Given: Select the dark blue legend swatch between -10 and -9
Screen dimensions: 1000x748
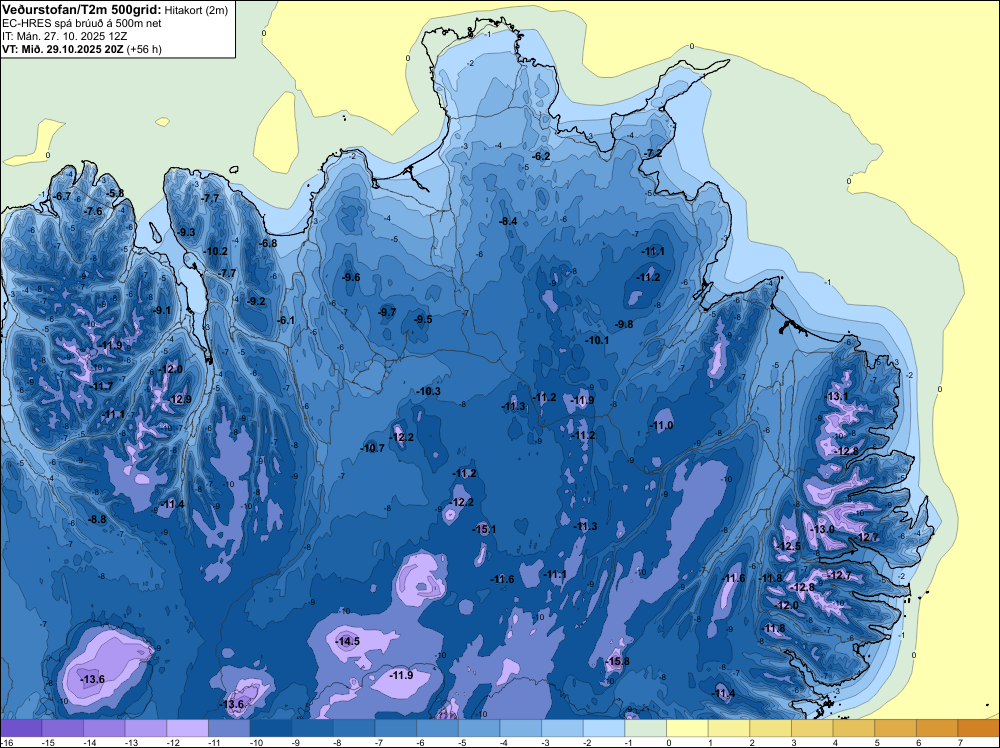Looking at the screenshot, I should point(270,728).
